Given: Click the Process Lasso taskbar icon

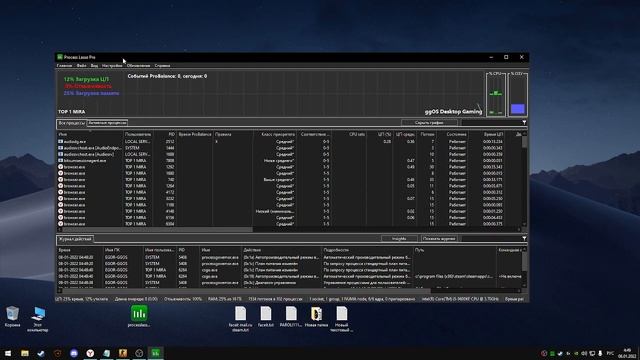Looking at the screenshot, I should [156, 353].
